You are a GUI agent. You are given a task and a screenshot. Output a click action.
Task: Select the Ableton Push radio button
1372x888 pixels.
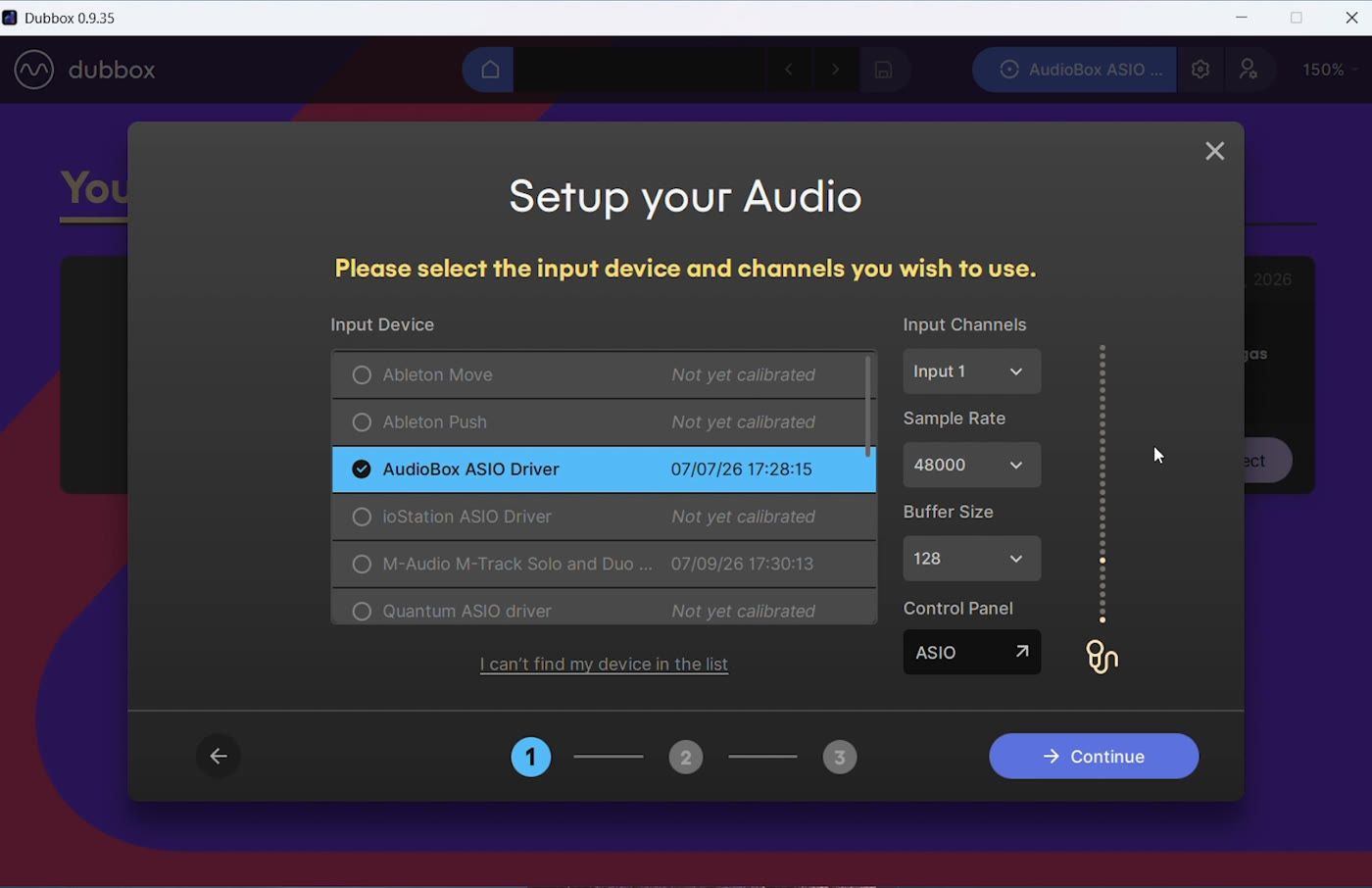[x=362, y=422]
